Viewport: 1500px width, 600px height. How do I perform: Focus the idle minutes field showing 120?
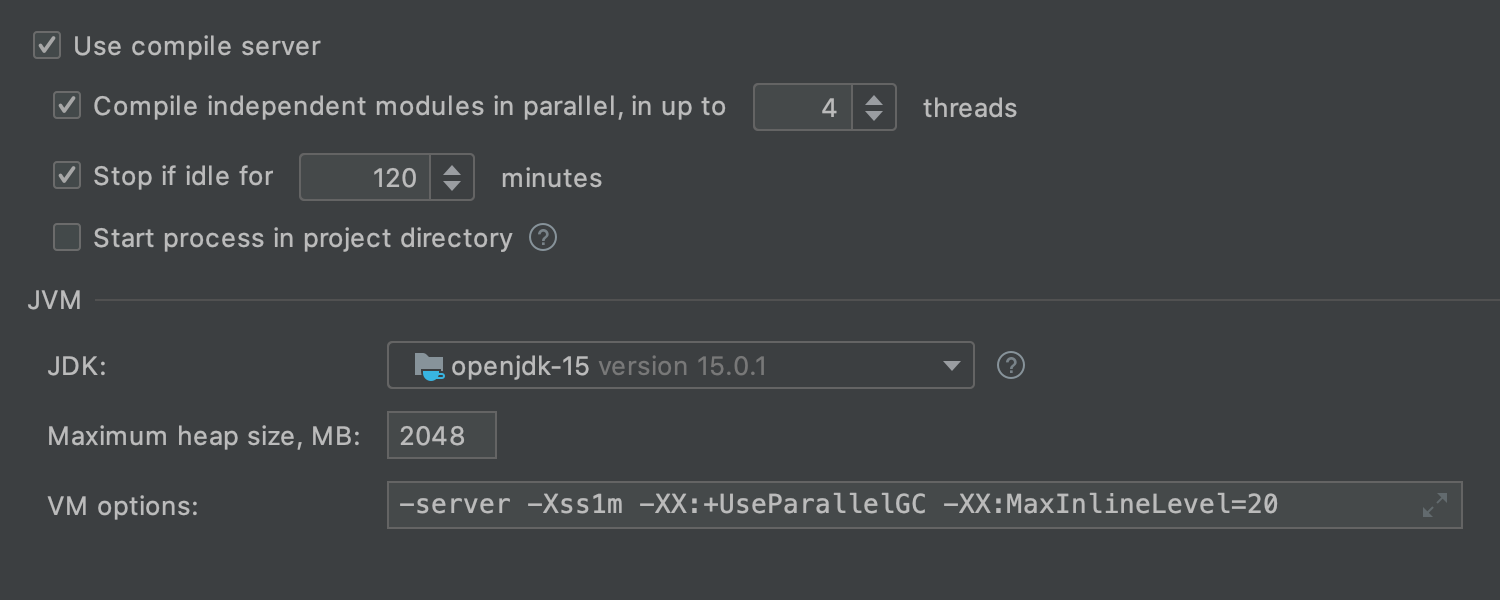click(x=365, y=177)
